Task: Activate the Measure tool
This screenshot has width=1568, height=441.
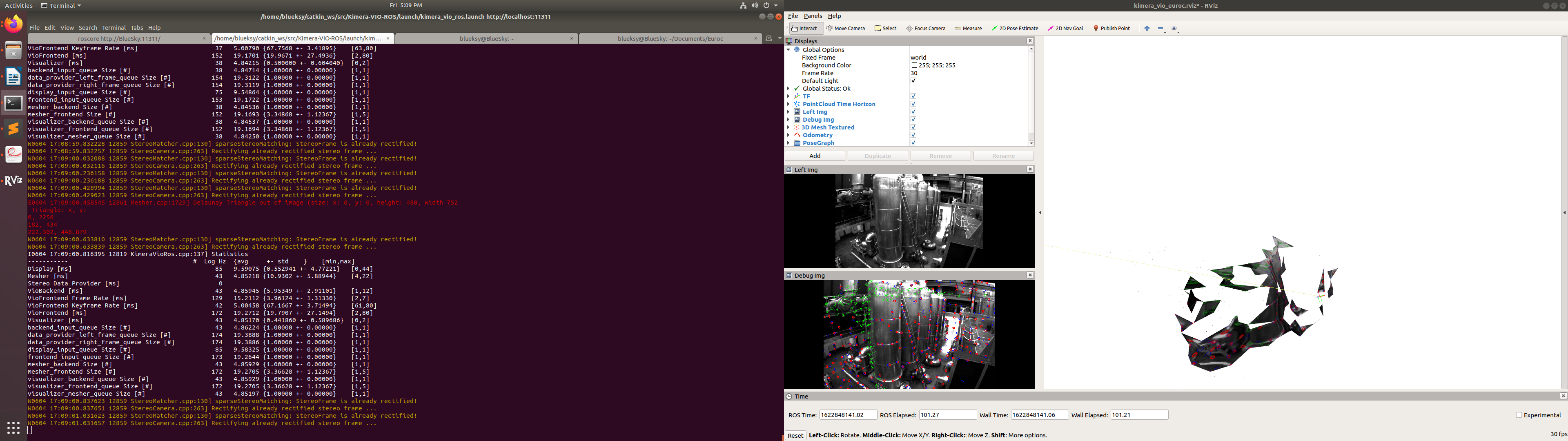Action: (968, 28)
